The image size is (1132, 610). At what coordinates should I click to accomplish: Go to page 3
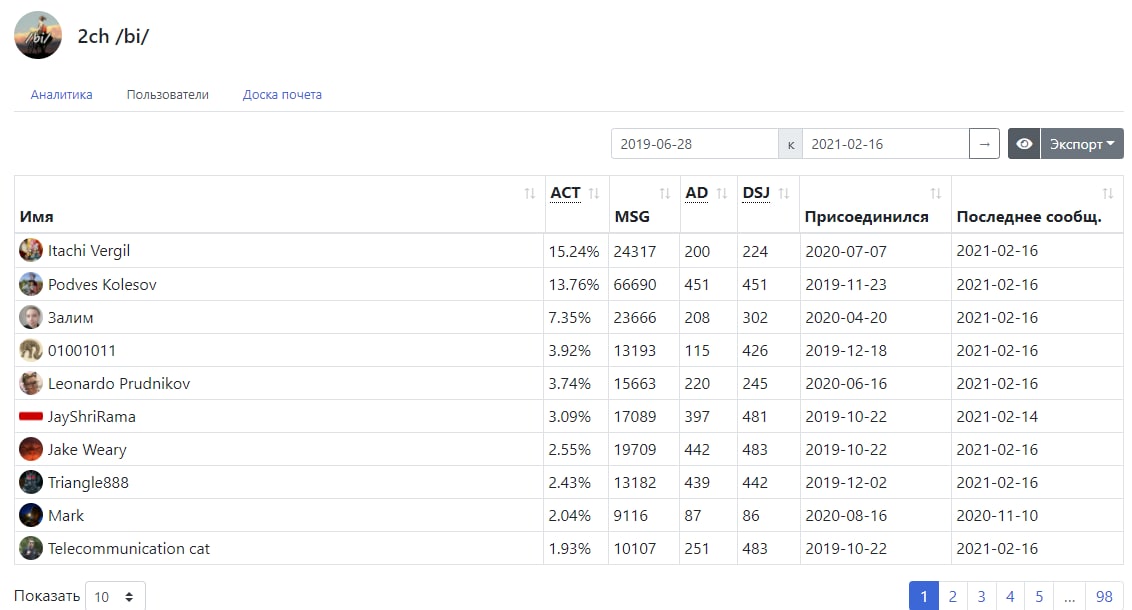982,596
